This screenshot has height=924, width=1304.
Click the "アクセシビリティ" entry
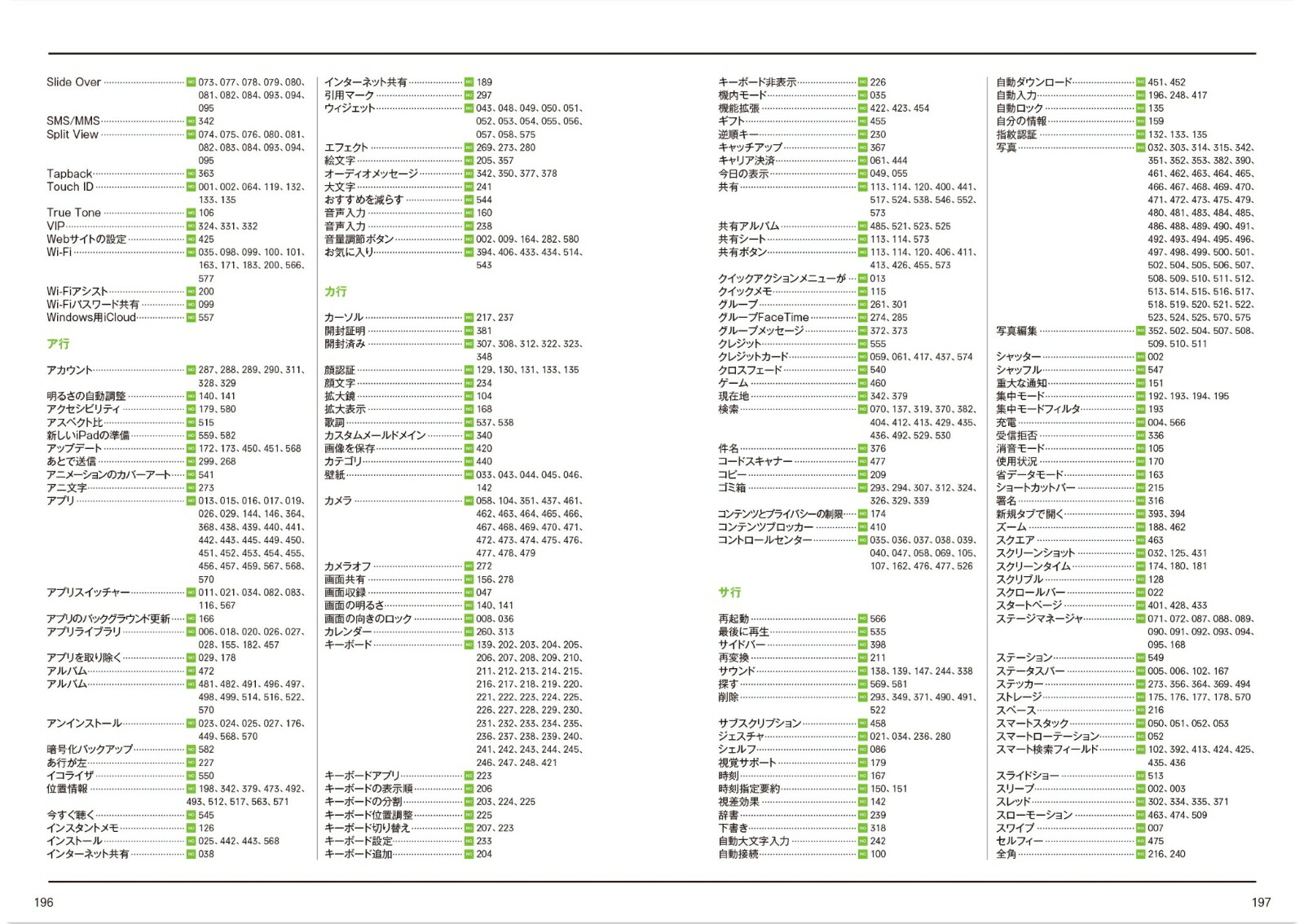83,409
